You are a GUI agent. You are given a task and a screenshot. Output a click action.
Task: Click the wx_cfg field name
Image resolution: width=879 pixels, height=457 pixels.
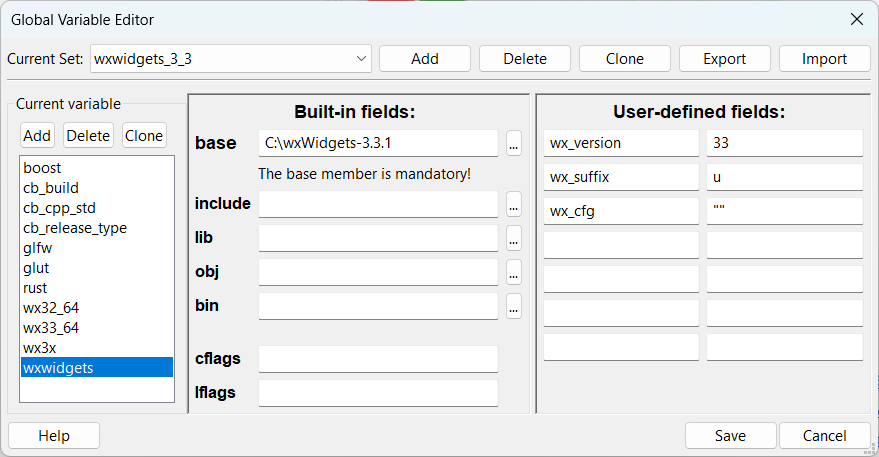point(621,211)
